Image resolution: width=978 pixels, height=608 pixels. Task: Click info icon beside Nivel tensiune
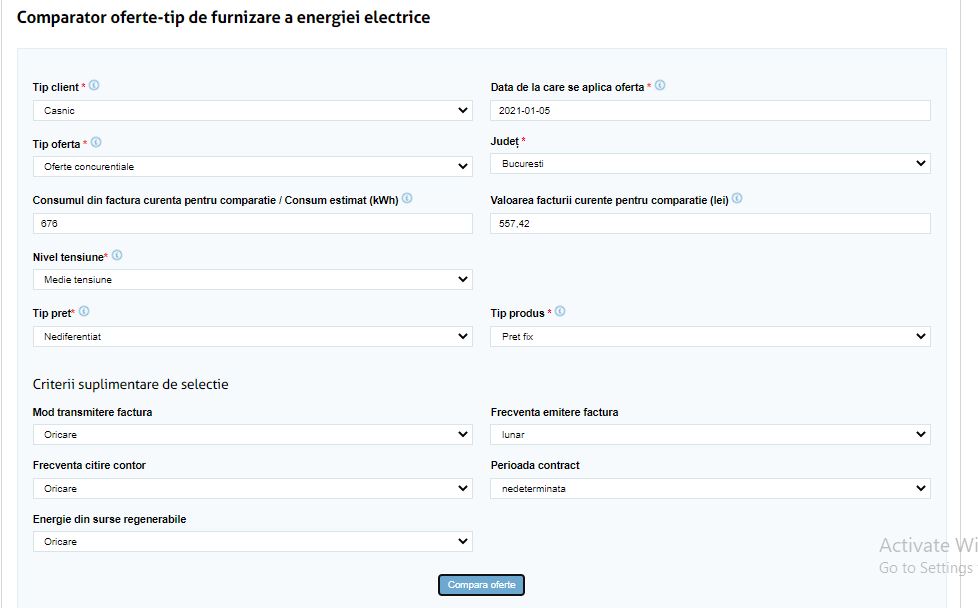[x=117, y=255]
